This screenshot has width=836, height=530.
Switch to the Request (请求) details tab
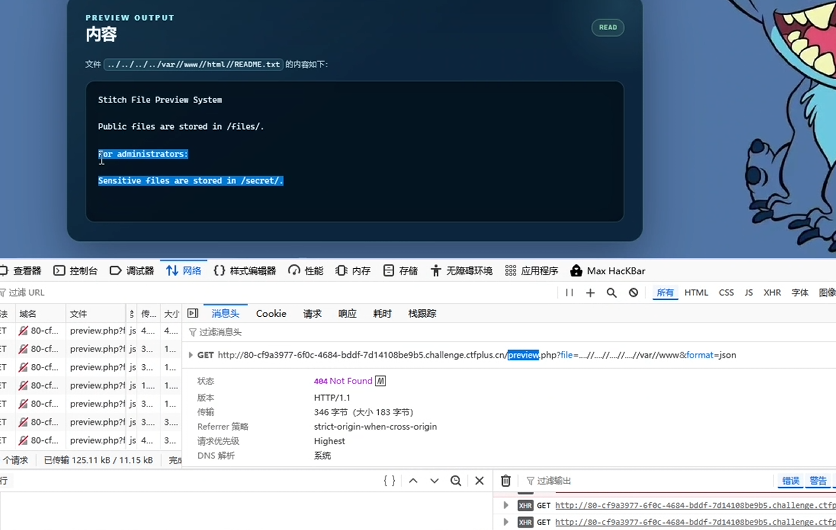point(312,314)
